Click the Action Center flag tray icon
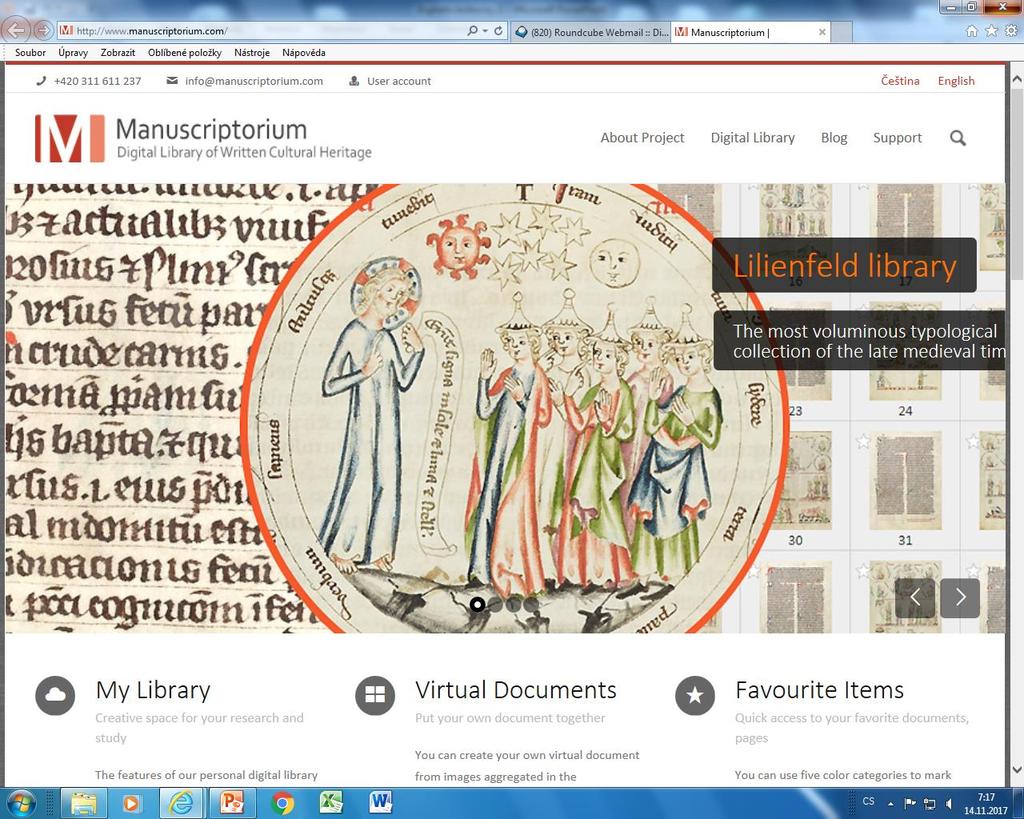 click(909, 803)
